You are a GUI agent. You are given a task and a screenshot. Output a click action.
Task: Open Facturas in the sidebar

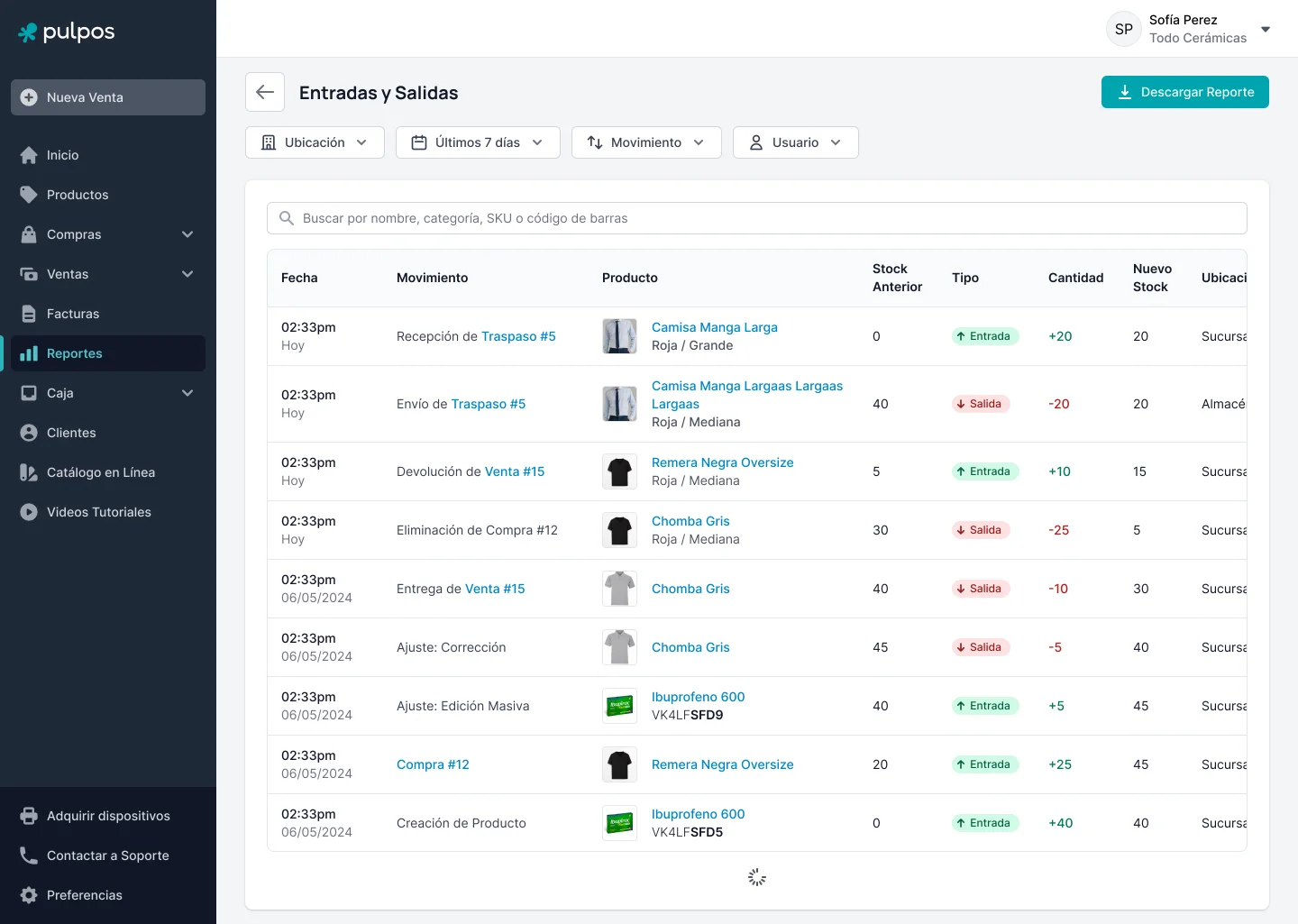coord(108,314)
